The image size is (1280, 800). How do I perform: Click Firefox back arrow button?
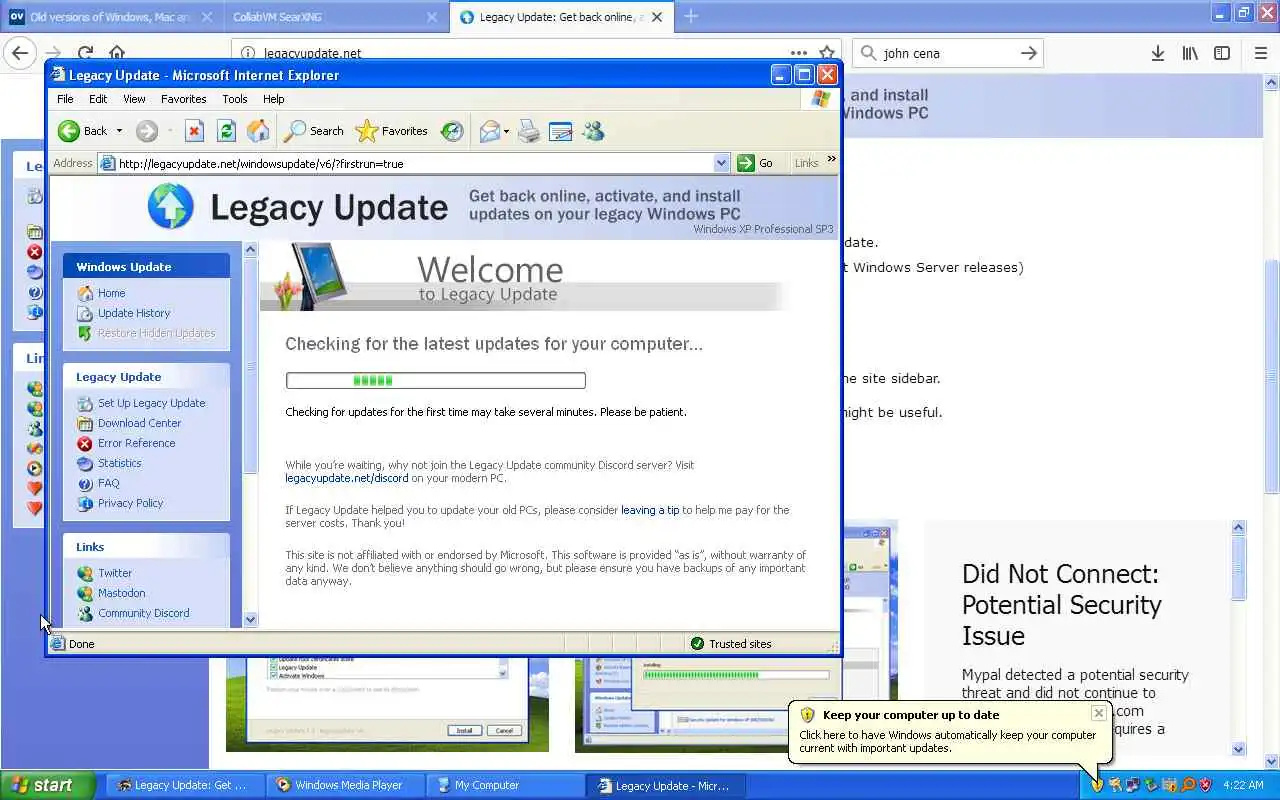click(20, 53)
